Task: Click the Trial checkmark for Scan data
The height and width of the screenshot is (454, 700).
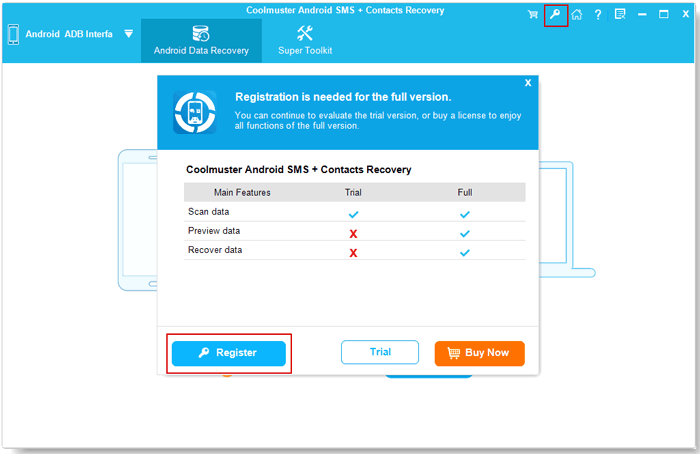Action: tap(354, 215)
